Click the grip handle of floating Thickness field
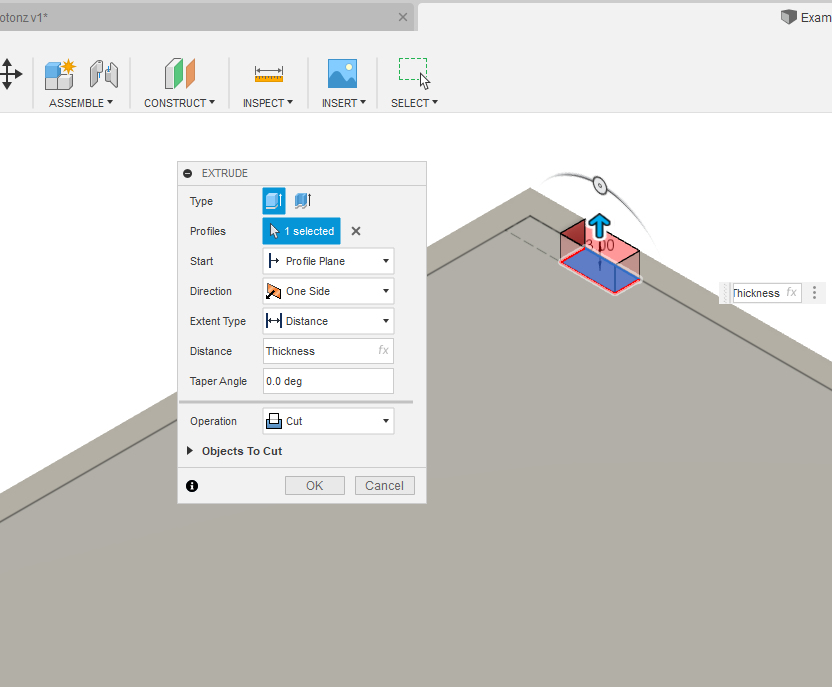Image resolution: width=832 pixels, height=687 pixels. click(725, 293)
